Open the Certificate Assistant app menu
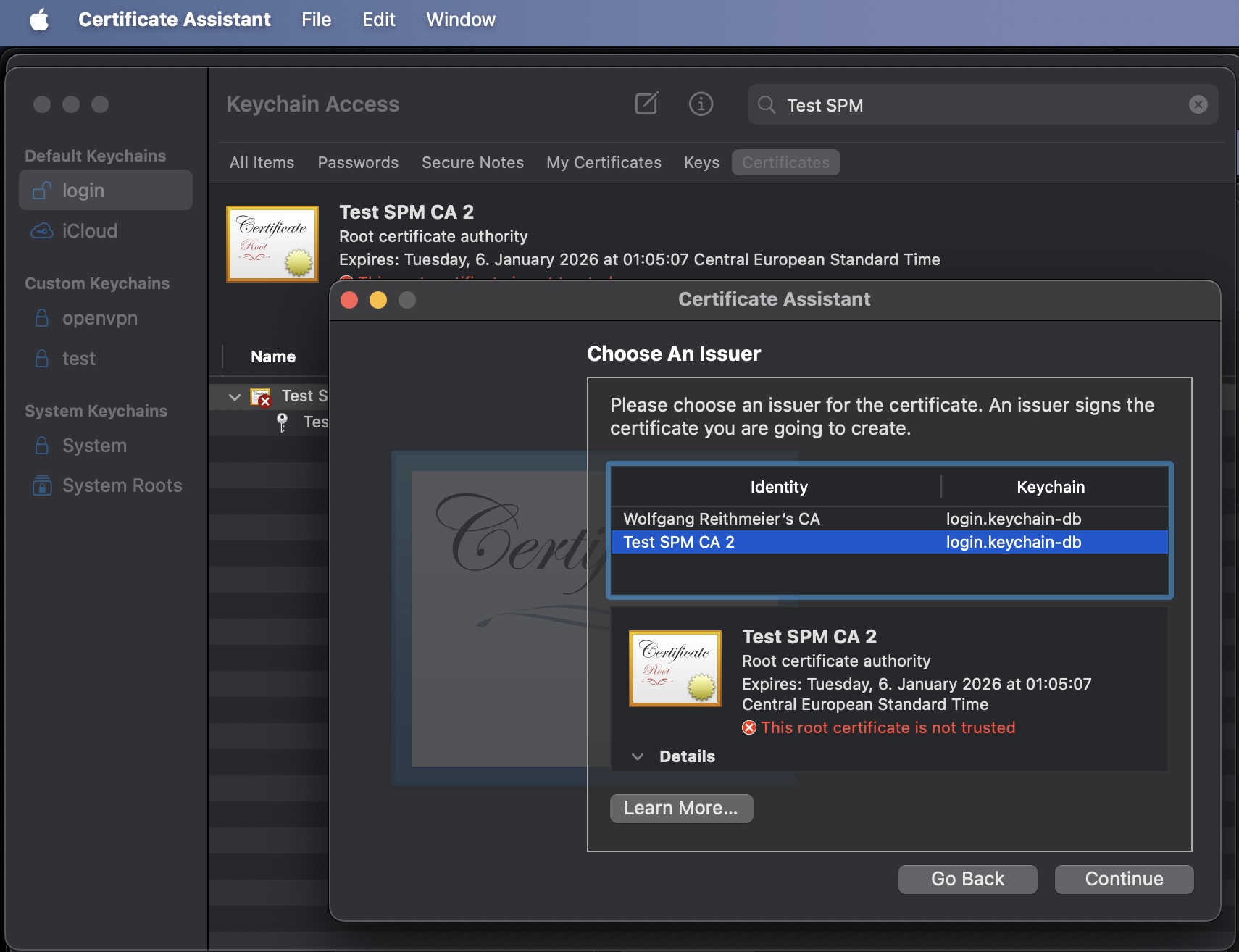This screenshot has height=952, width=1239. pyautogui.click(x=174, y=20)
